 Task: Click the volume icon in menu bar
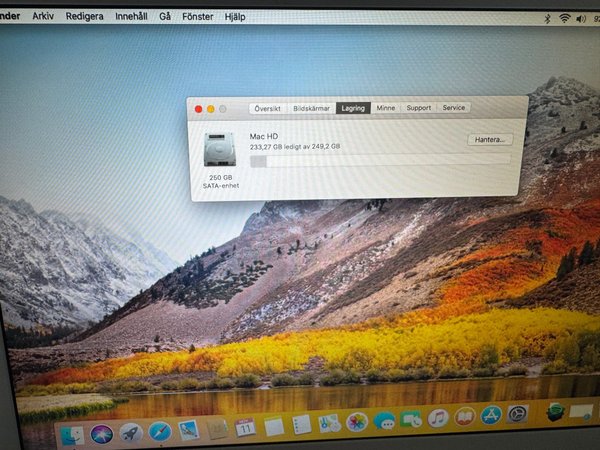tap(581, 18)
